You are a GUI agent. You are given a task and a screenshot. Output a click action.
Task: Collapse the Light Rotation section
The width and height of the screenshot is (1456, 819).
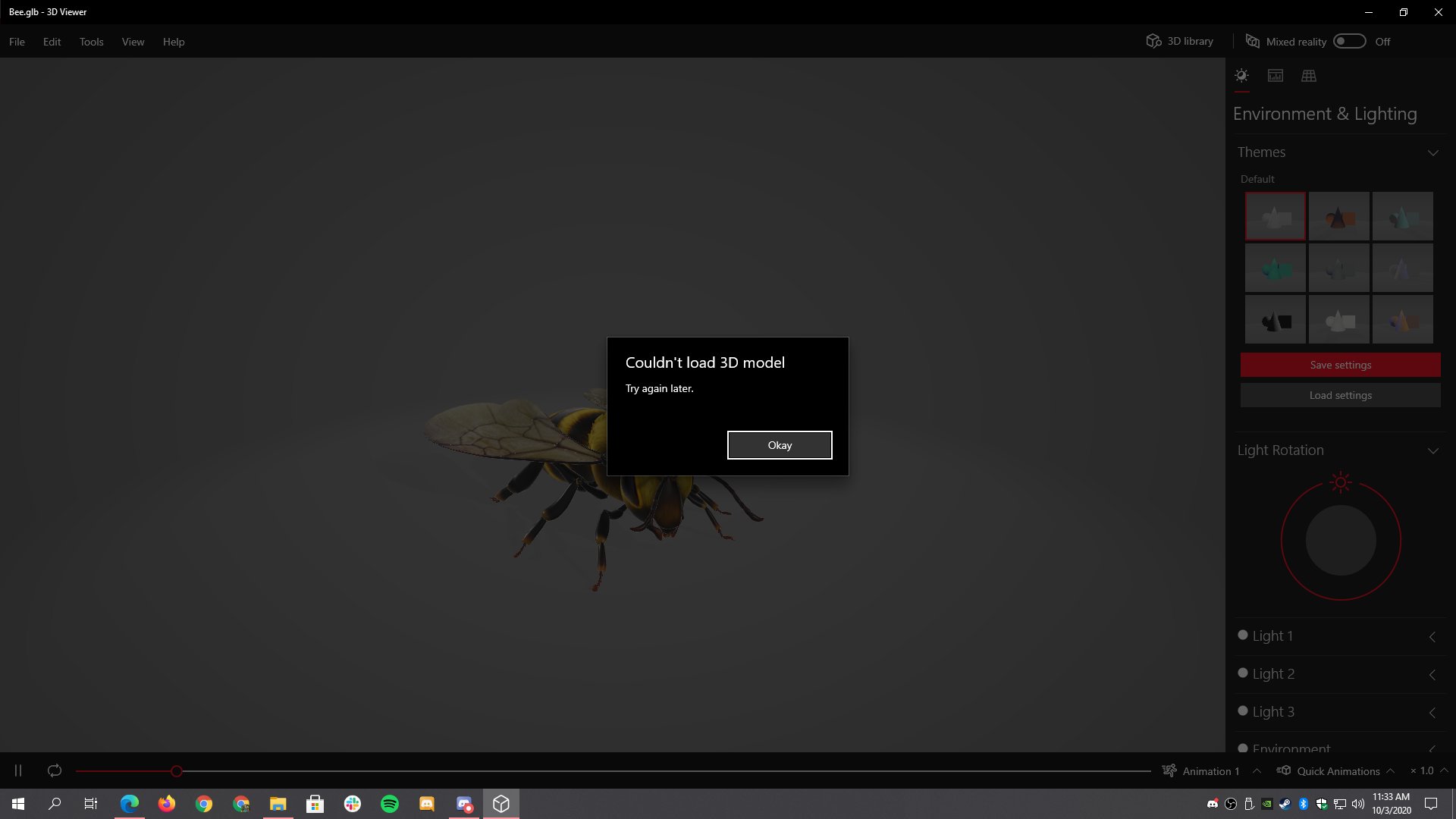tap(1432, 450)
